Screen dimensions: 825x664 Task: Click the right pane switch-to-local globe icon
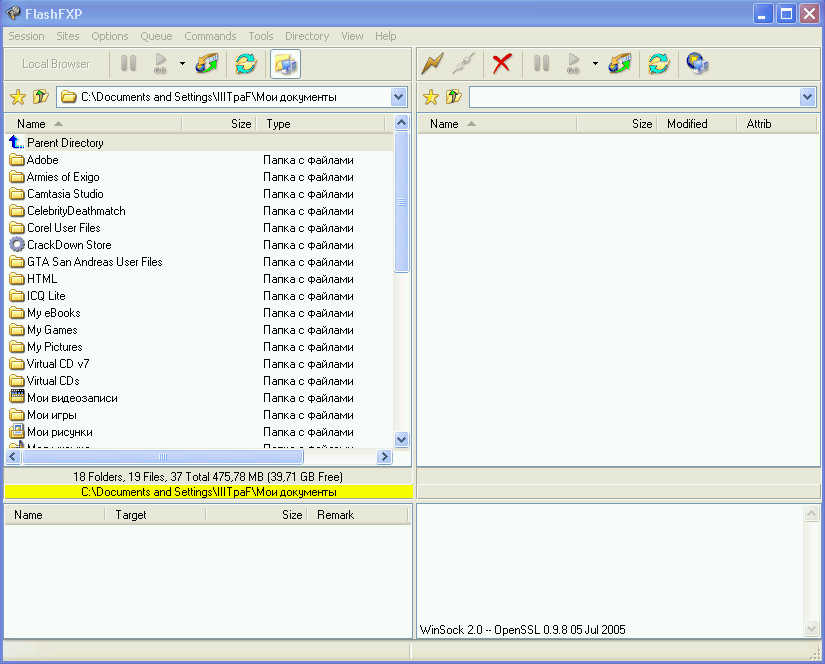click(698, 64)
